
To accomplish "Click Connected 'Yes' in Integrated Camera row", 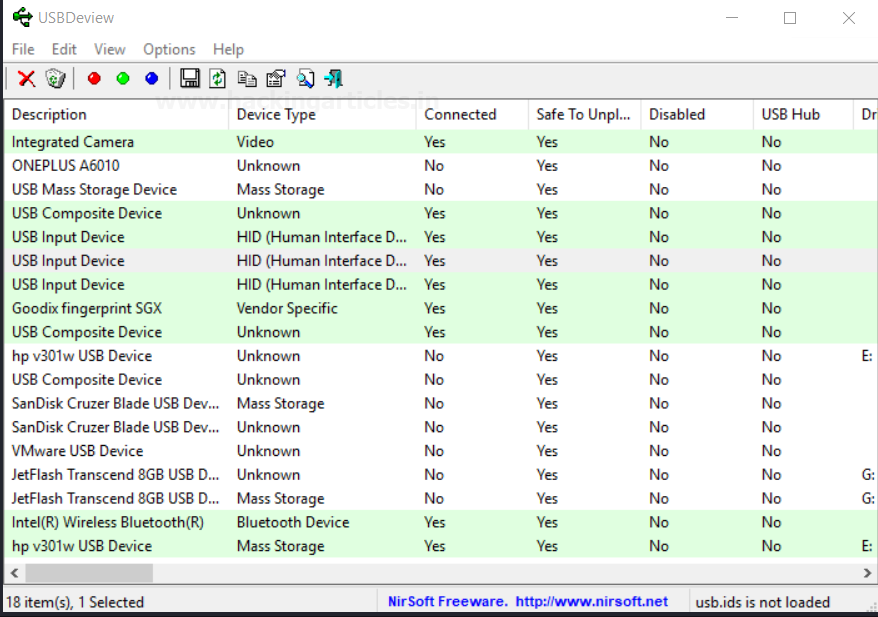I will (x=435, y=142).
